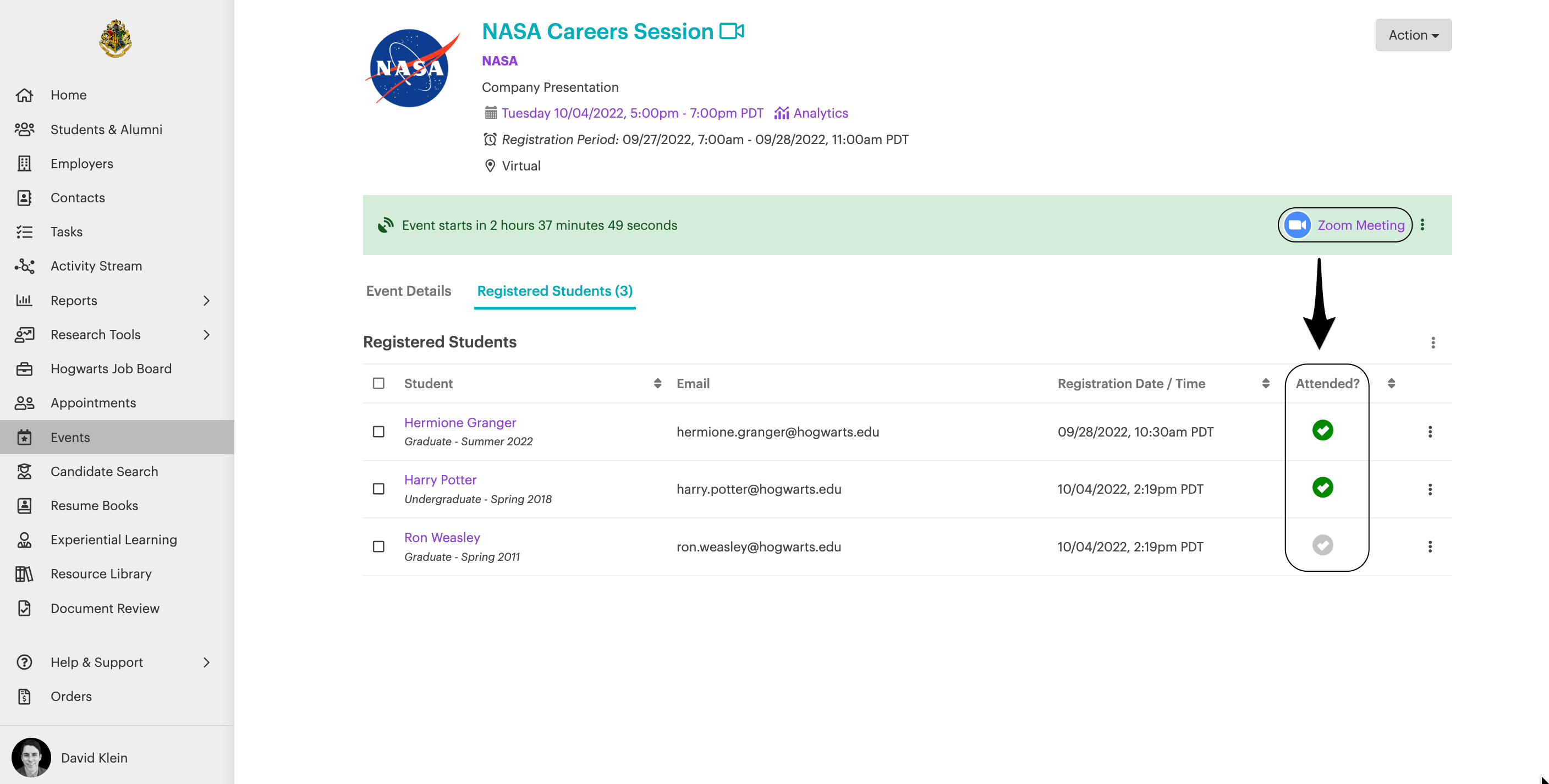Click the Resource Library books icon
The image size is (1549, 784).
tap(24, 574)
